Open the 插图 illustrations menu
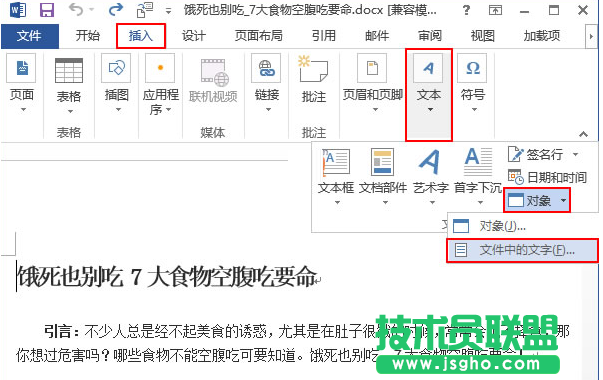 tap(116, 83)
